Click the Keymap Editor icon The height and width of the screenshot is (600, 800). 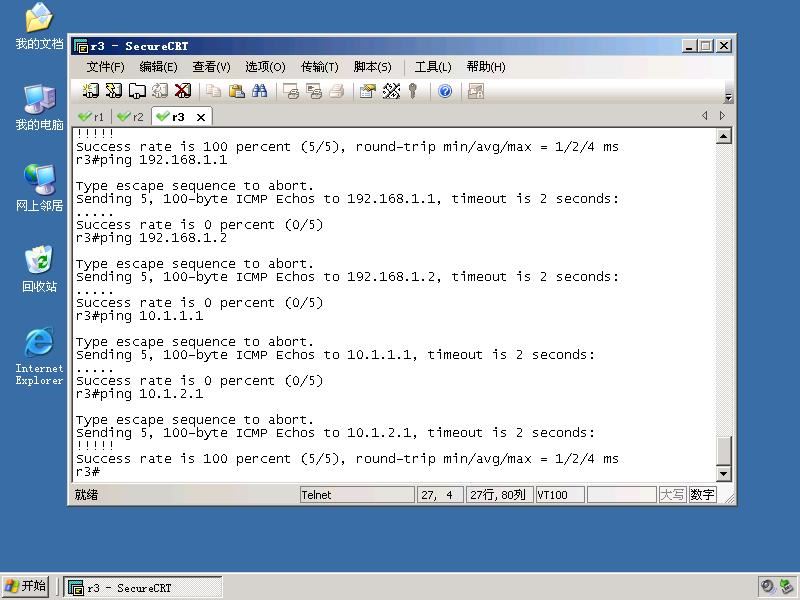point(391,91)
